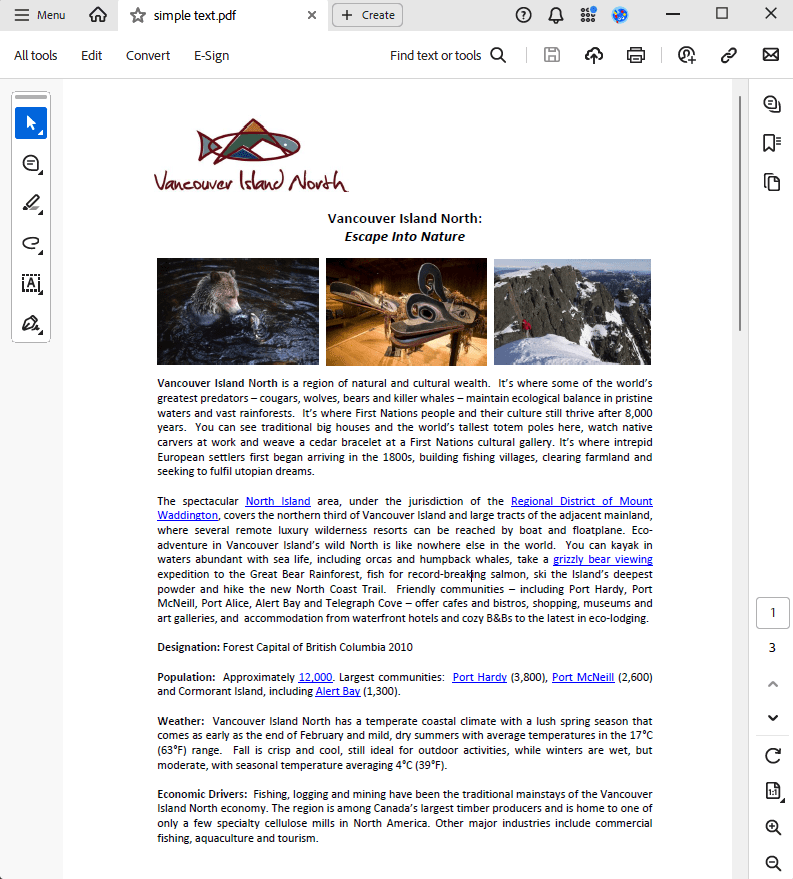Viewport: 793px width, 879px height.
Task: Click the Find text or tools search
Action: 447,55
